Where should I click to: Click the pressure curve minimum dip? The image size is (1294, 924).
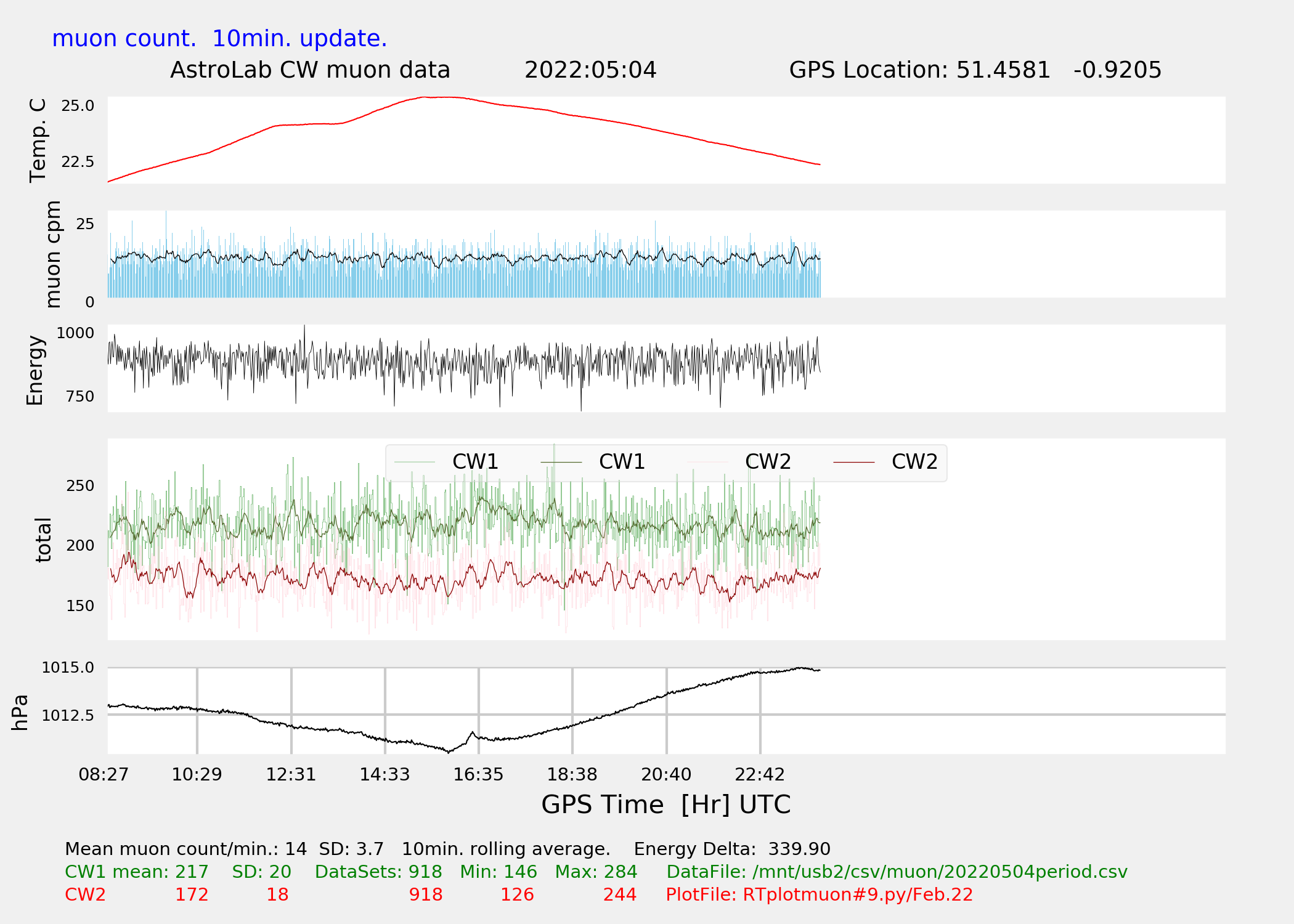[x=449, y=752]
